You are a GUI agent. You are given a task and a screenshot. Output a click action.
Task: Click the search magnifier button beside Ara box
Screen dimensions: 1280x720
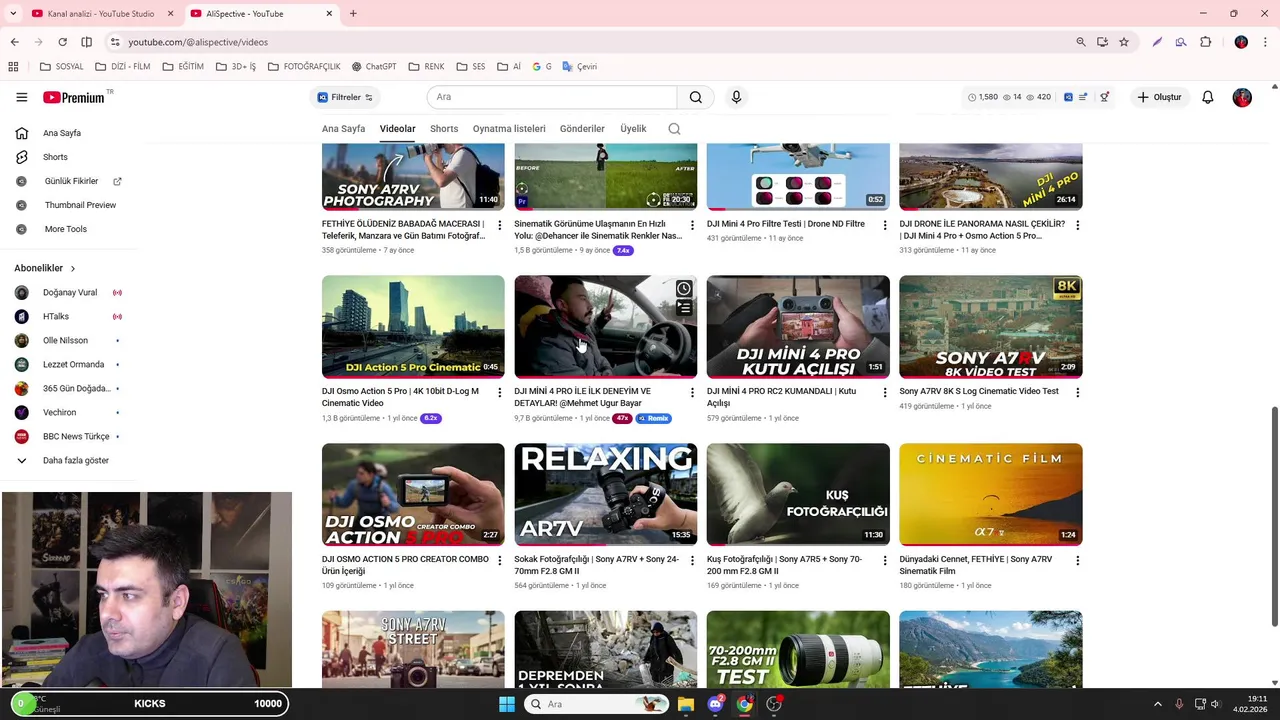click(x=696, y=97)
